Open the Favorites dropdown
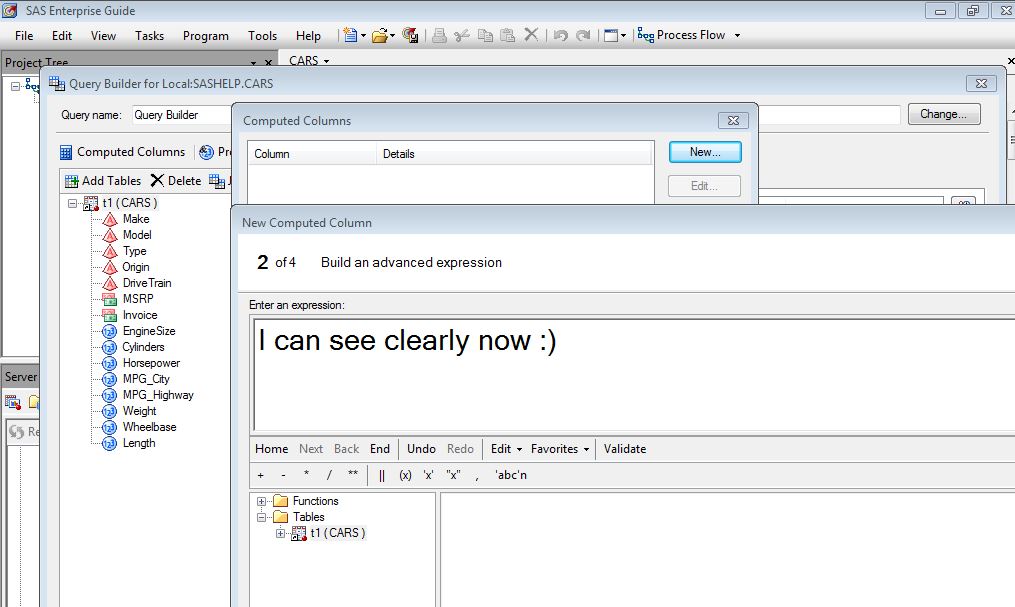This screenshot has width=1015, height=607. click(561, 449)
